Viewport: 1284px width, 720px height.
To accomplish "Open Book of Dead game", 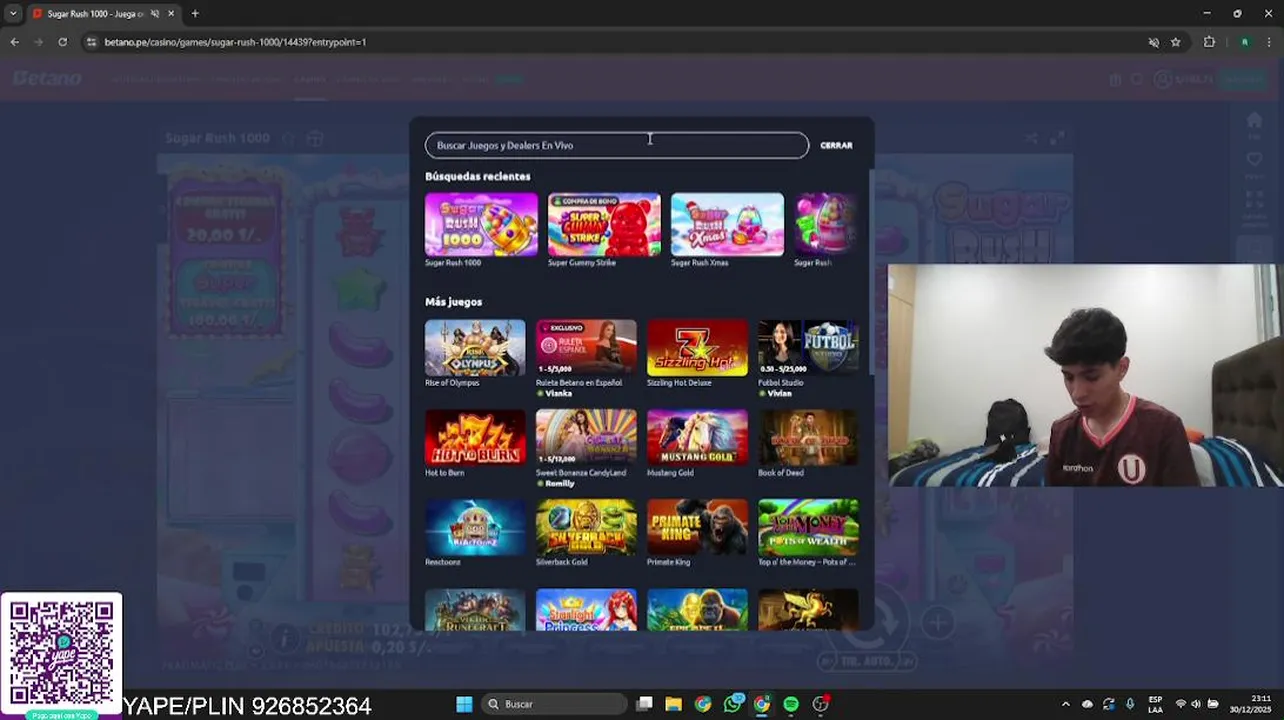I will pos(808,437).
